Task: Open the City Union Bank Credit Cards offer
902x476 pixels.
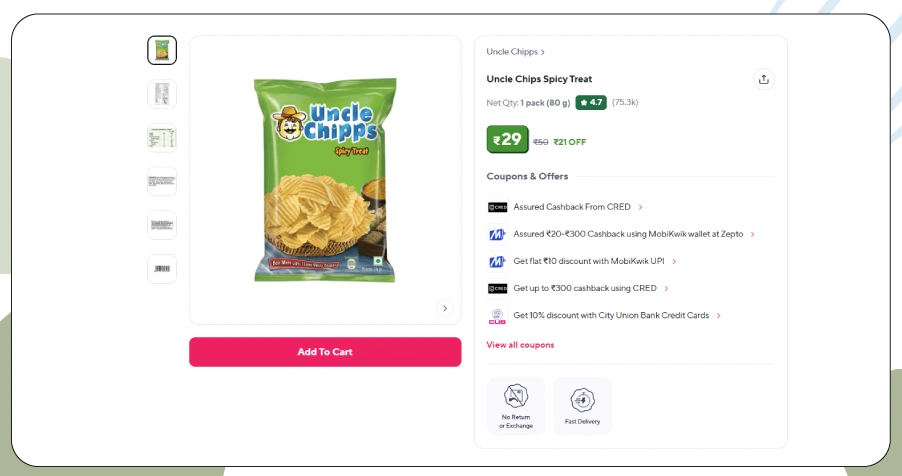Action: (617, 315)
